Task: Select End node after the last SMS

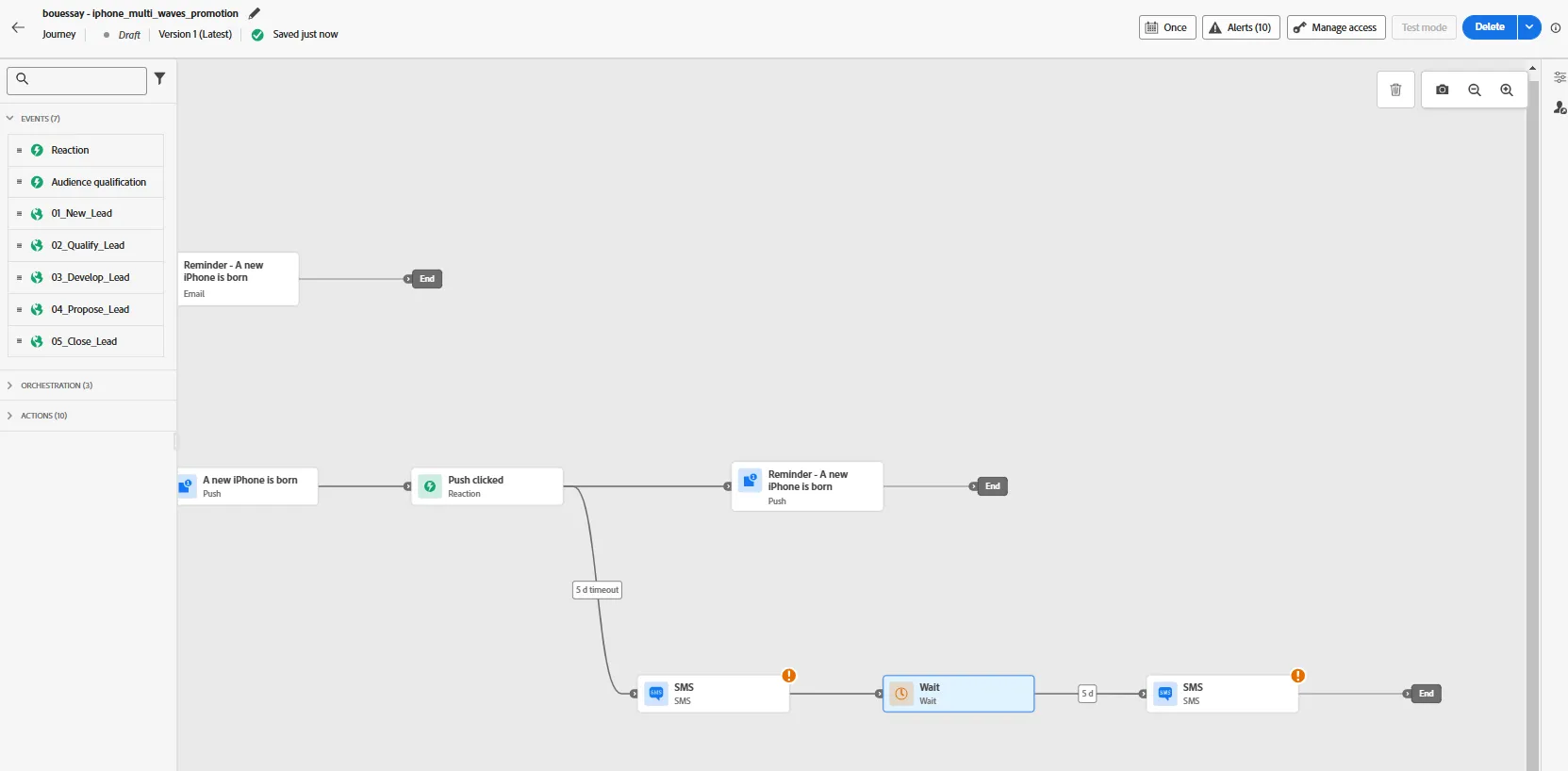Action: [x=1427, y=694]
